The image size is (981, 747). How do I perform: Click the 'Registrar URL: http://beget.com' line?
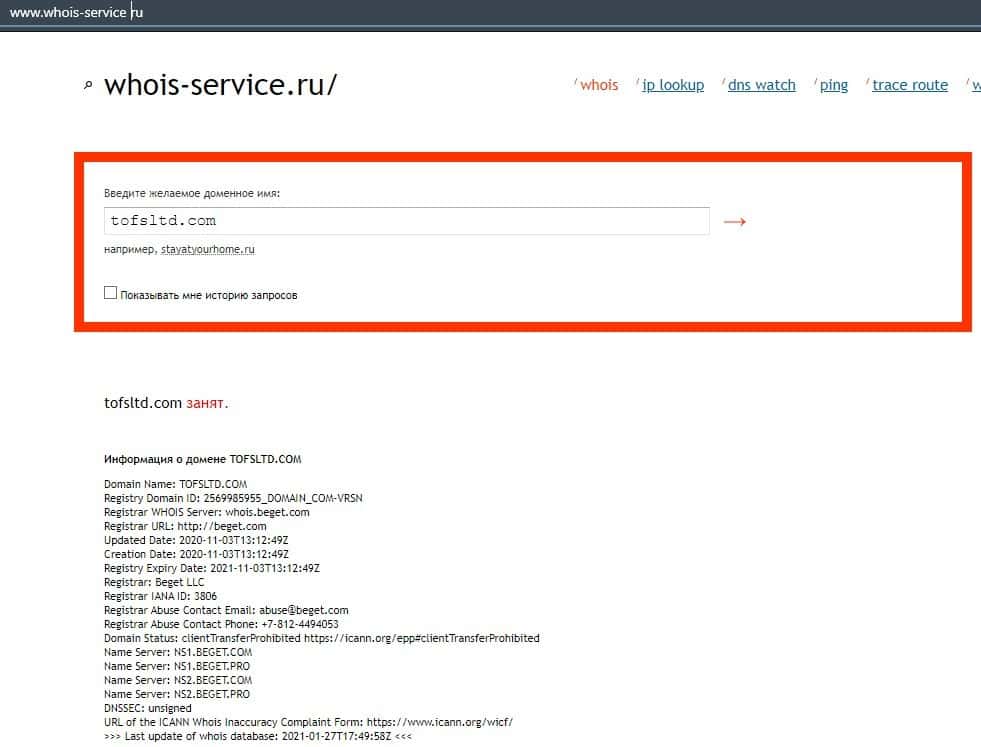point(185,526)
